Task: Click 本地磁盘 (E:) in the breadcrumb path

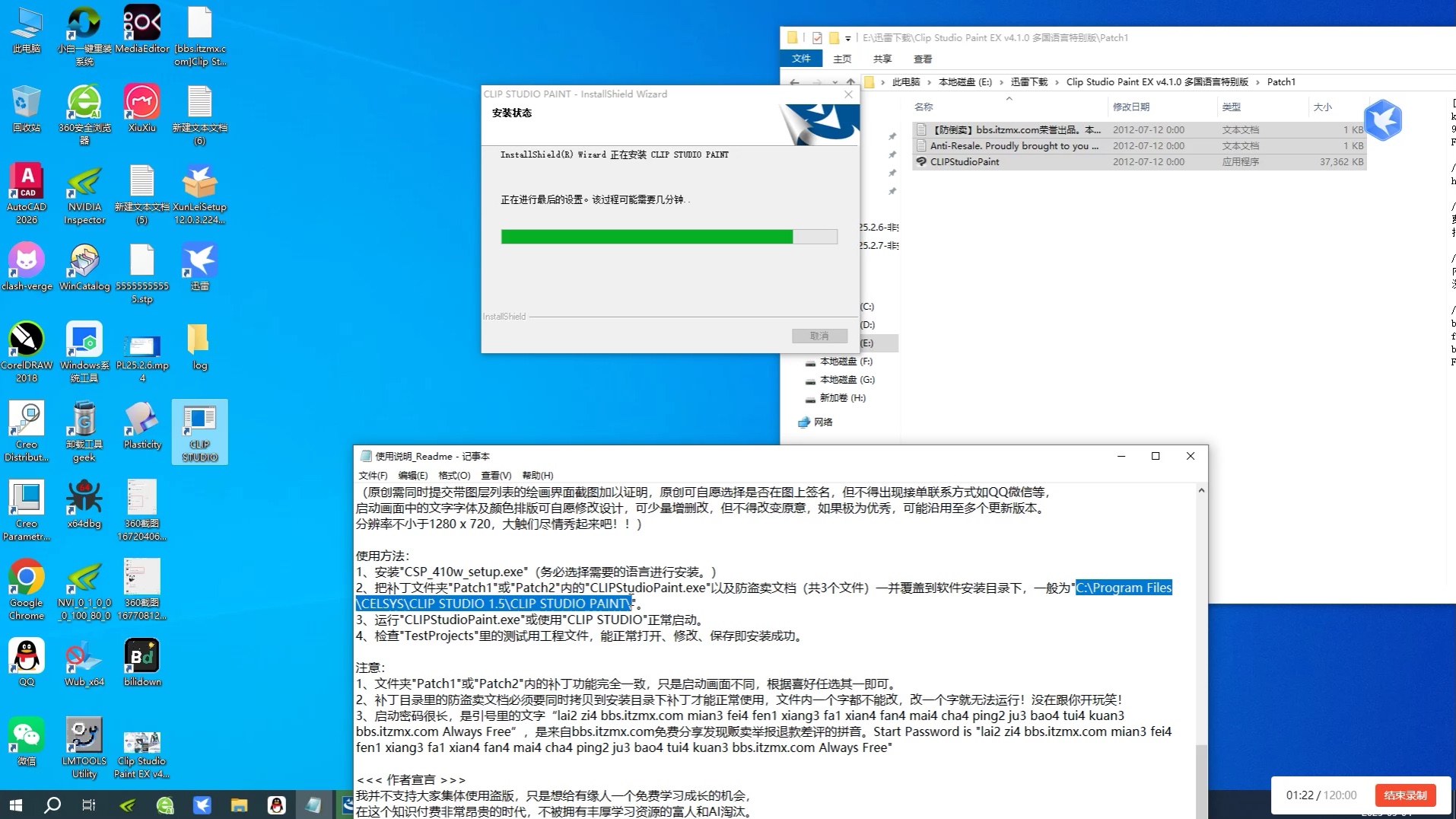Action: click(965, 81)
